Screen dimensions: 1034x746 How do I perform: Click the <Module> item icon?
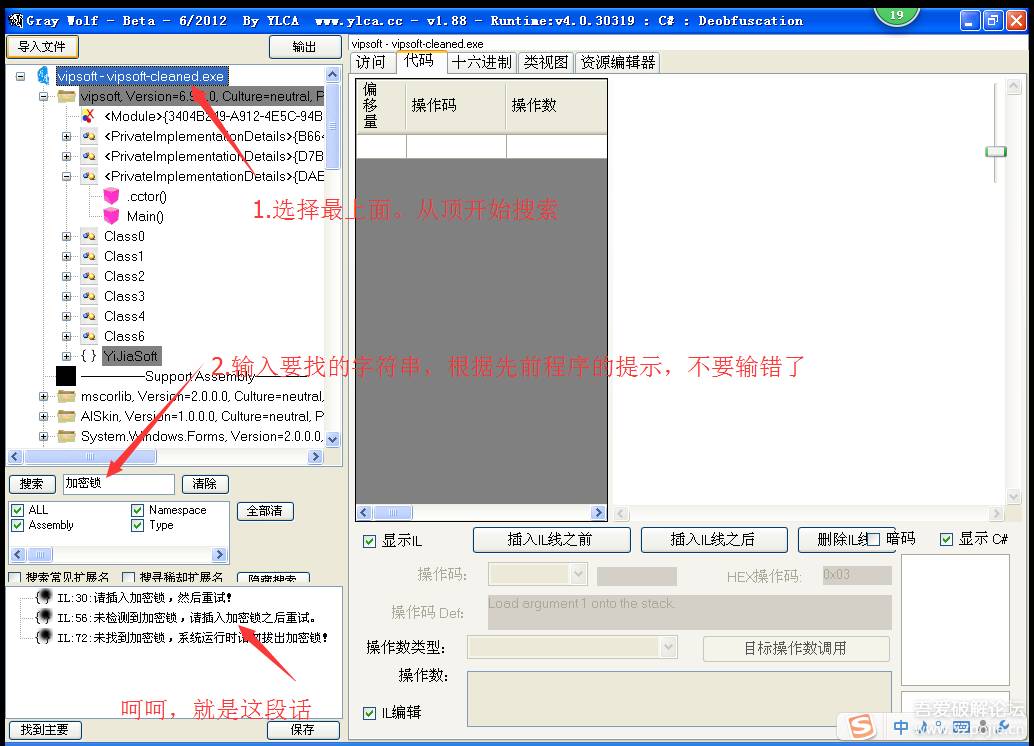point(88,116)
